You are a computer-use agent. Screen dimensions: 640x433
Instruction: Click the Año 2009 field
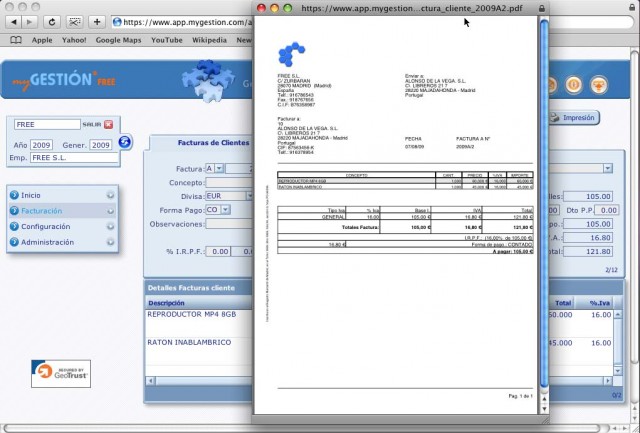41,145
